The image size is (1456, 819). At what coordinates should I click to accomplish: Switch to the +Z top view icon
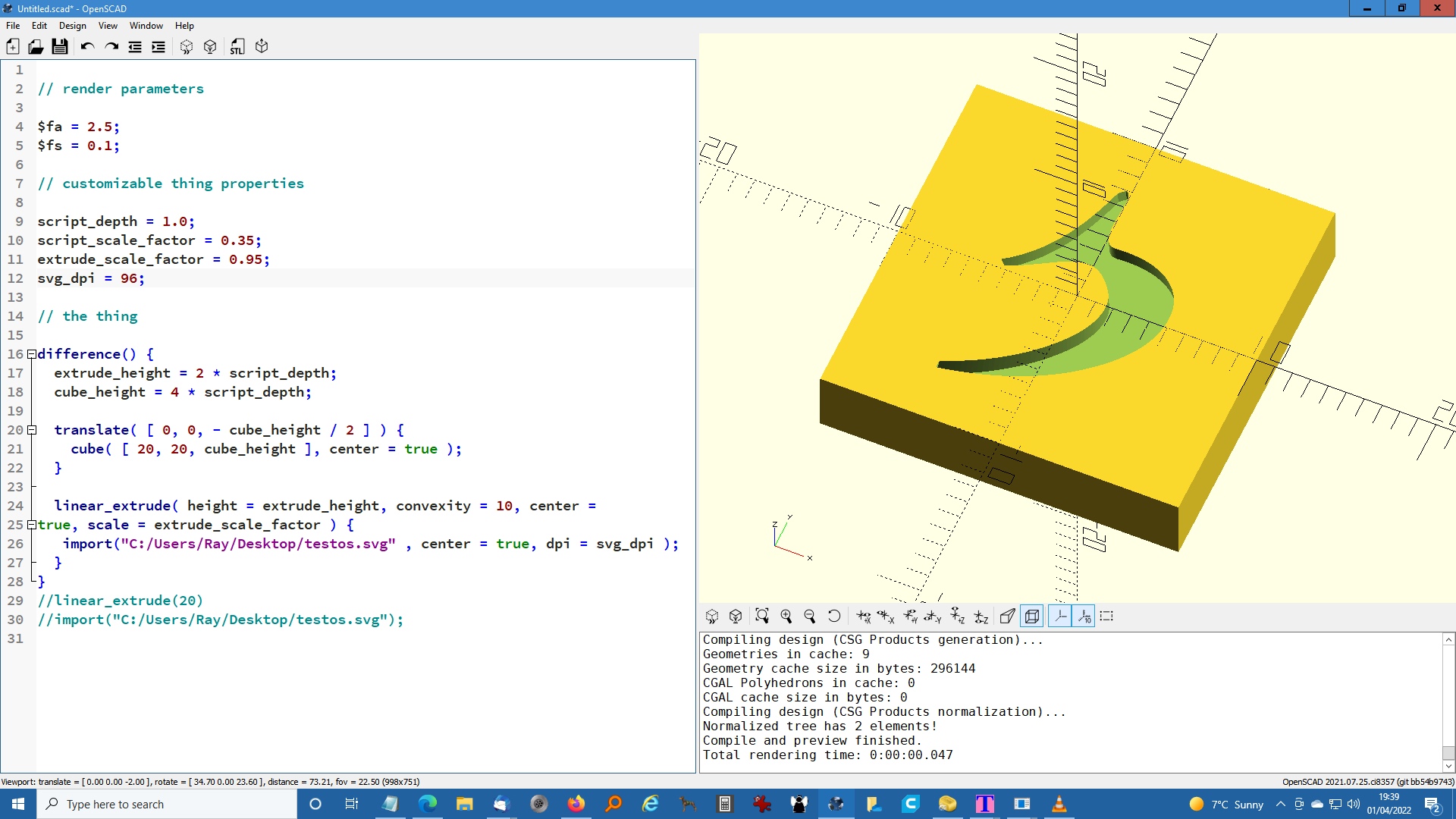[x=958, y=617]
